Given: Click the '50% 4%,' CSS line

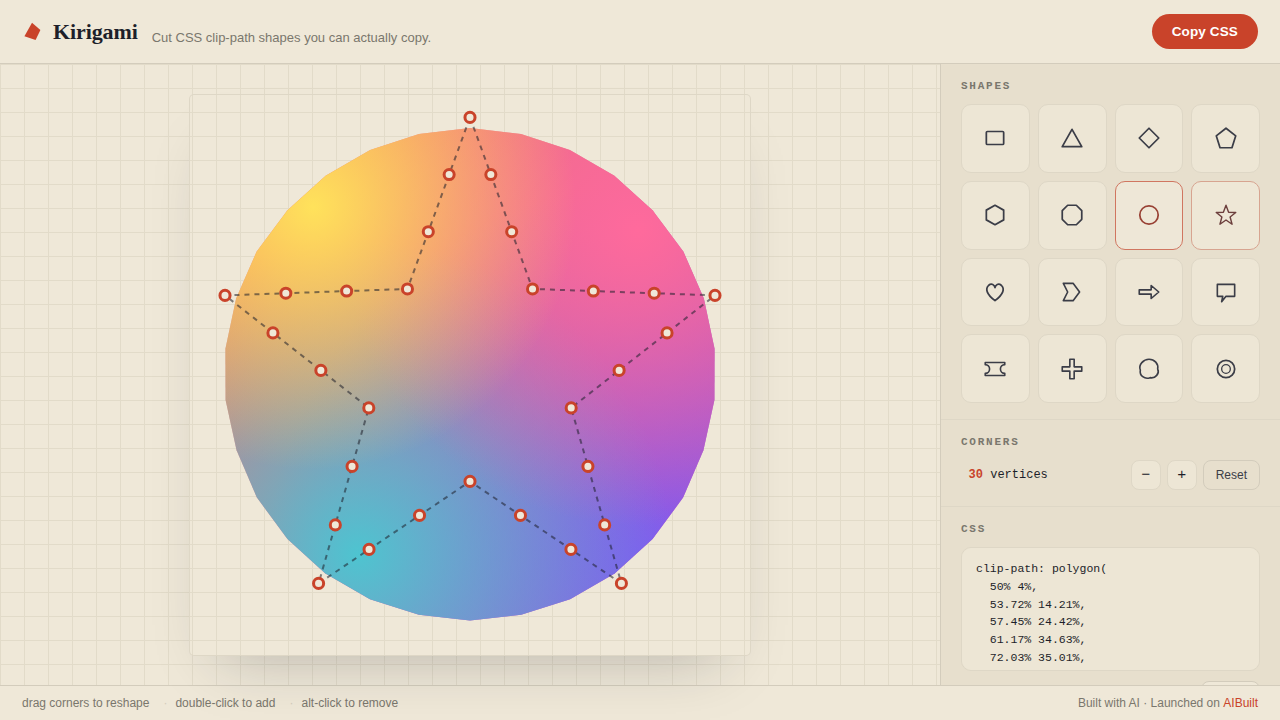Looking at the screenshot, I should [1014, 587].
